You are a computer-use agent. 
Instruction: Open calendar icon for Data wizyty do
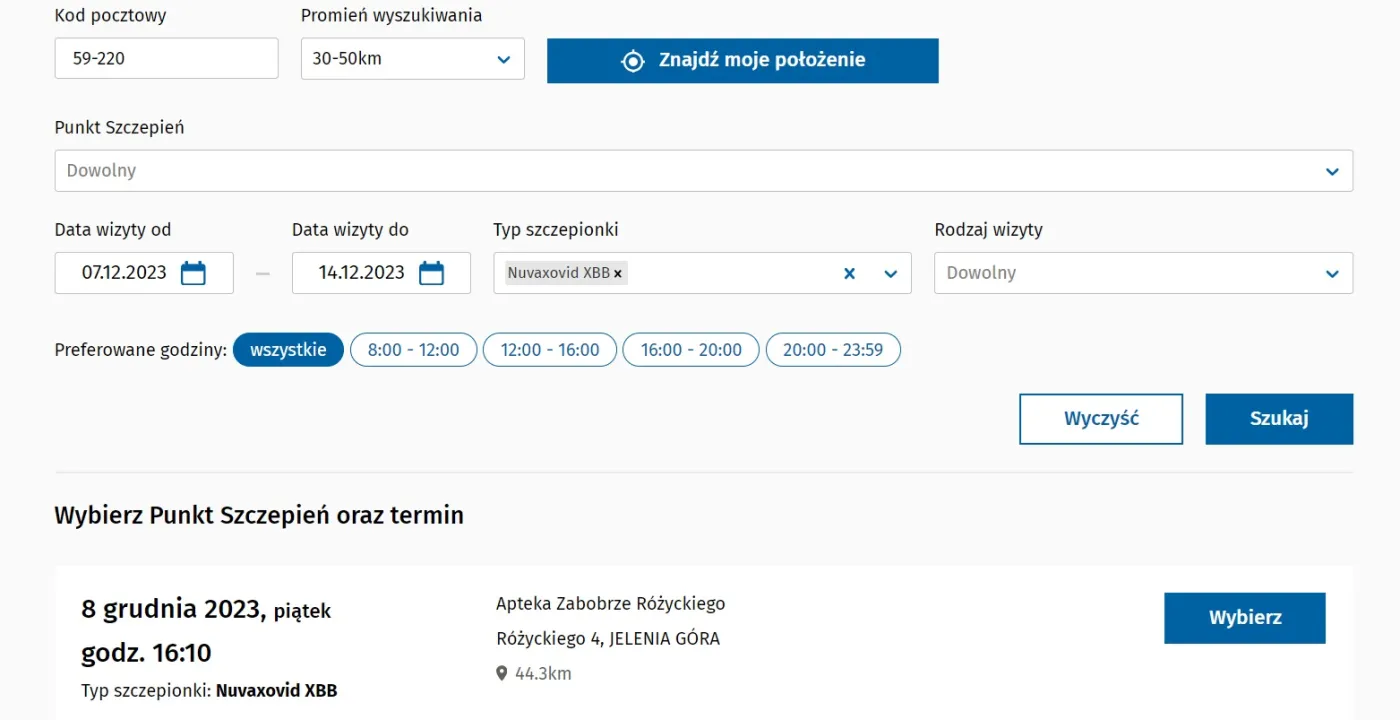tap(431, 273)
